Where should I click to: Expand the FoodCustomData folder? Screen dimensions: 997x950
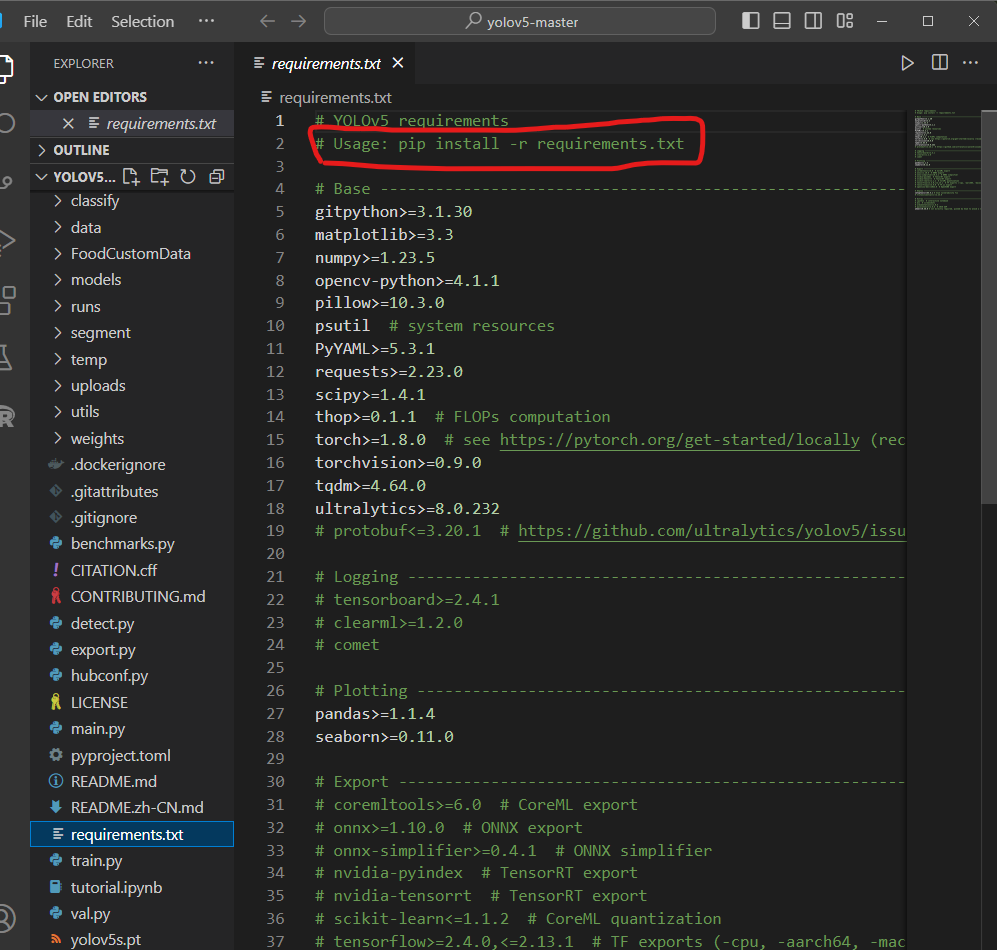(x=130, y=254)
